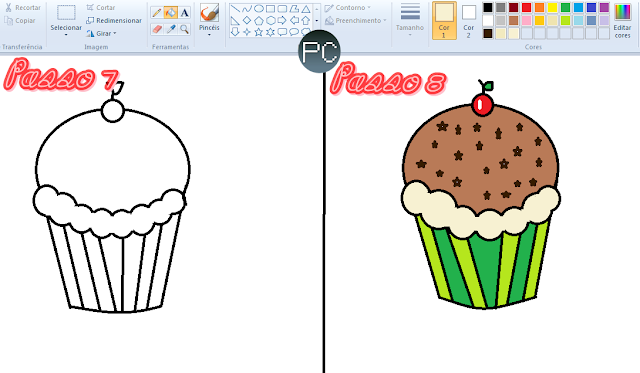This screenshot has width=640, height=373.
Task: Choose the straight Line shape
Action: 235,9
